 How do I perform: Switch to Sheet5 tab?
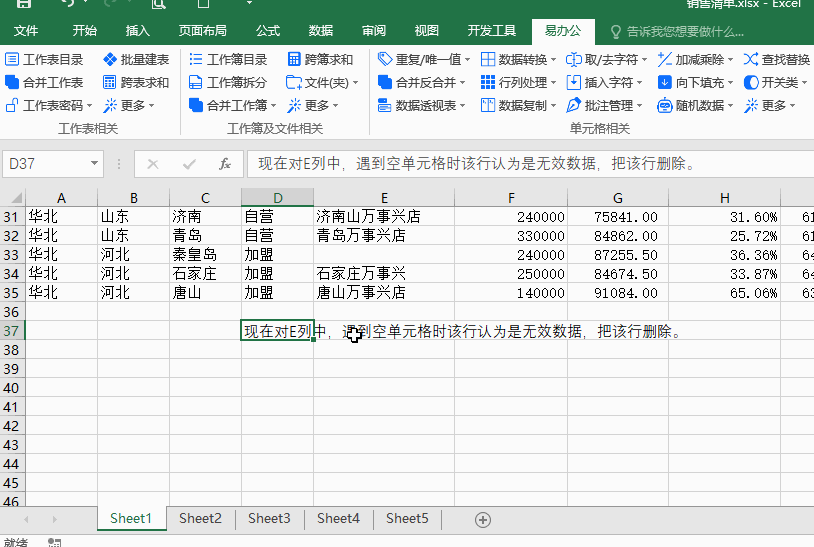click(x=408, y=518)
